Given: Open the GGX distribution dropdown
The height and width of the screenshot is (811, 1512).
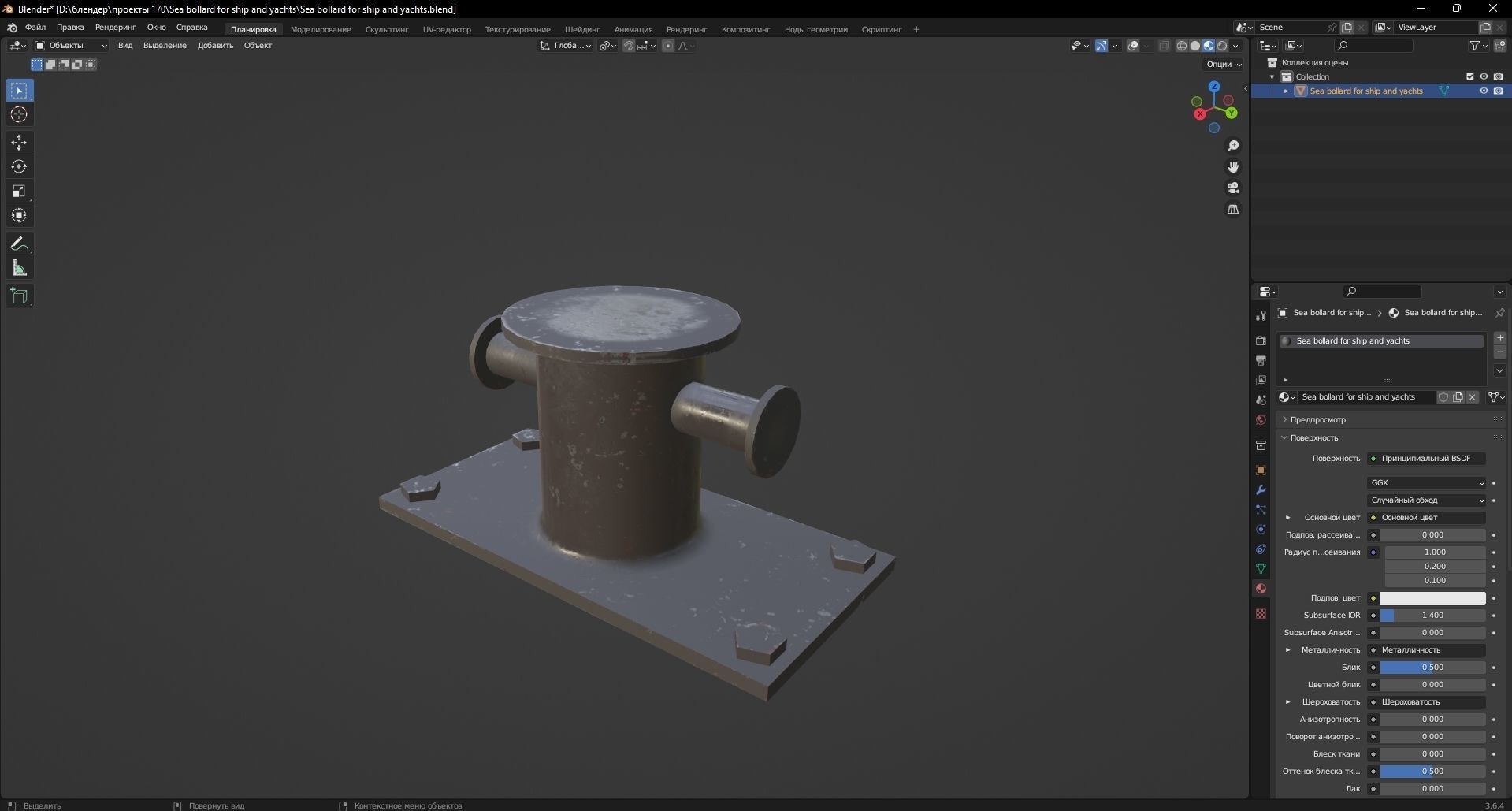Looking at the screenshot, I should (x=1426, y=483).
